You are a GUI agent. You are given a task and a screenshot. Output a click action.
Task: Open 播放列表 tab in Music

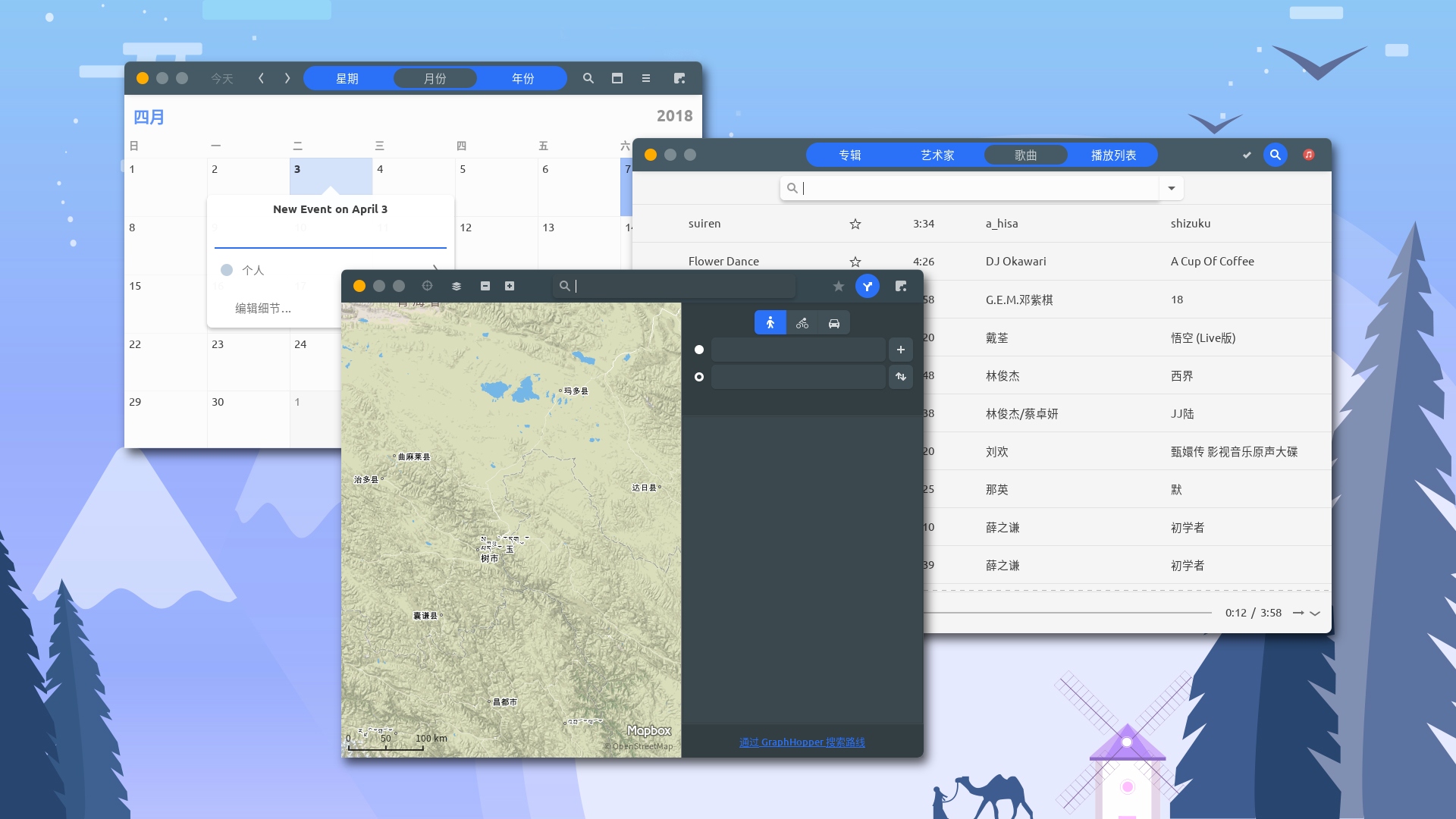coord(1114,155)
